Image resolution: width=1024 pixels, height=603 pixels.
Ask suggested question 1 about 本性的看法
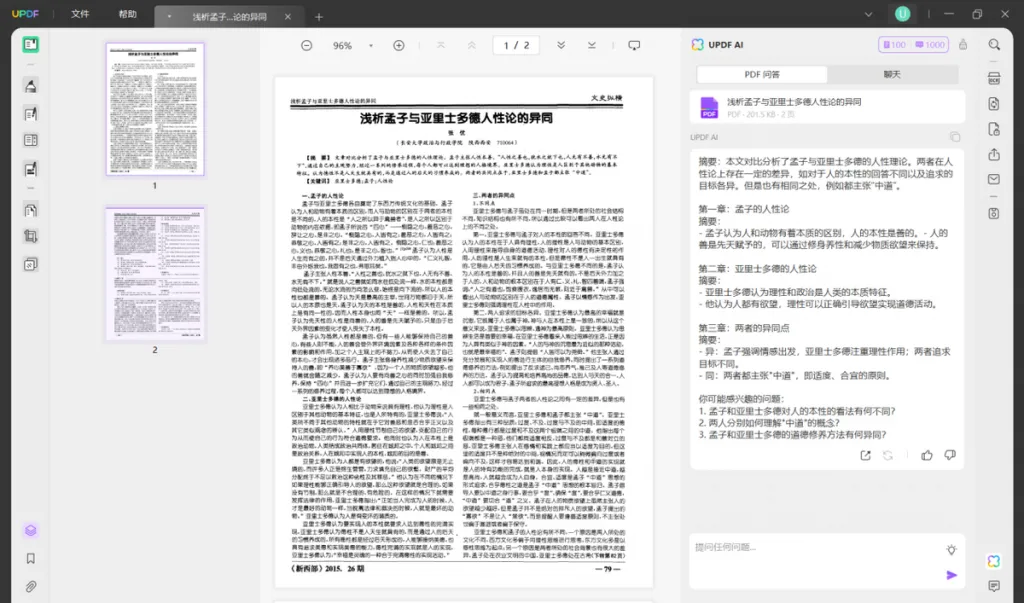click(797, 411)
